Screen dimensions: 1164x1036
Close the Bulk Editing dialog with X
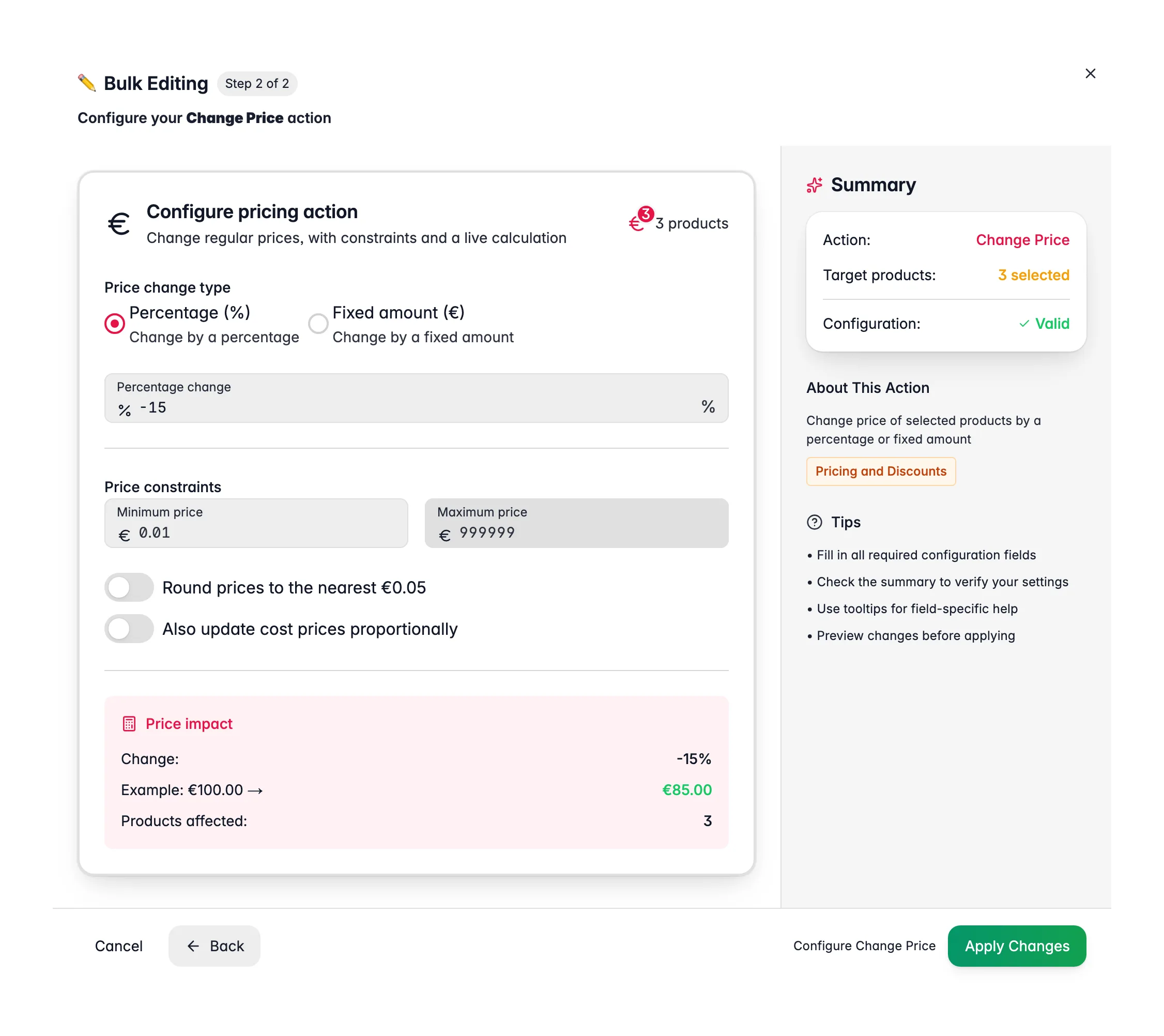[1090, 73]
